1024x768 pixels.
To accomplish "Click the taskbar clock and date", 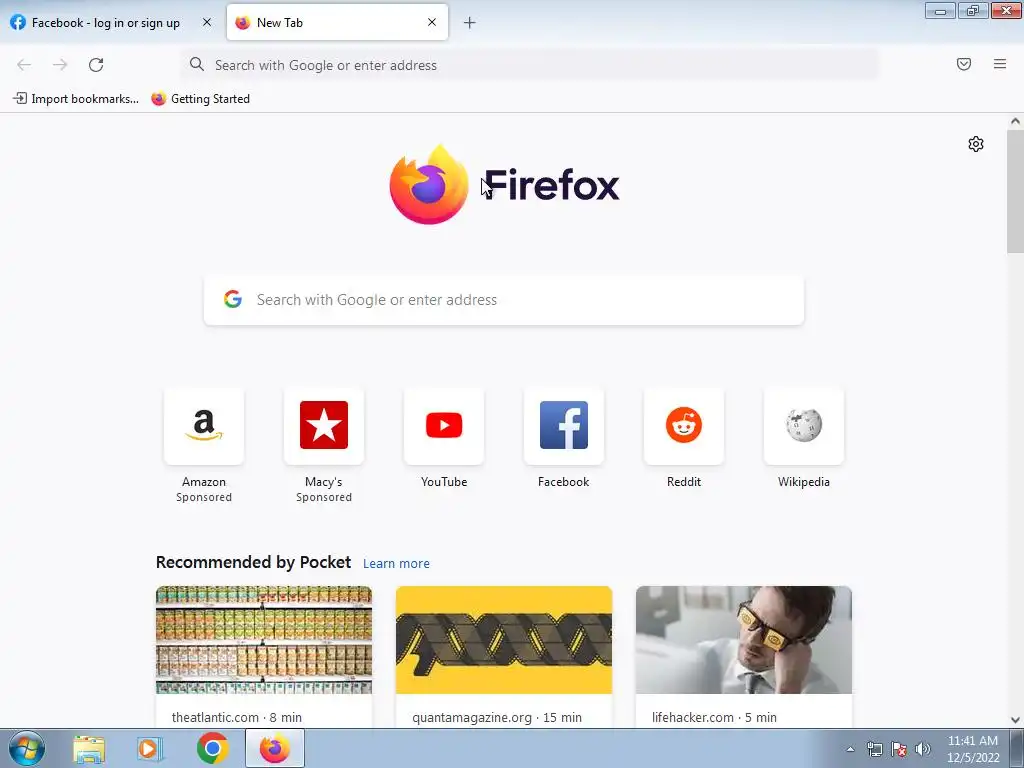I will [973, 749].
